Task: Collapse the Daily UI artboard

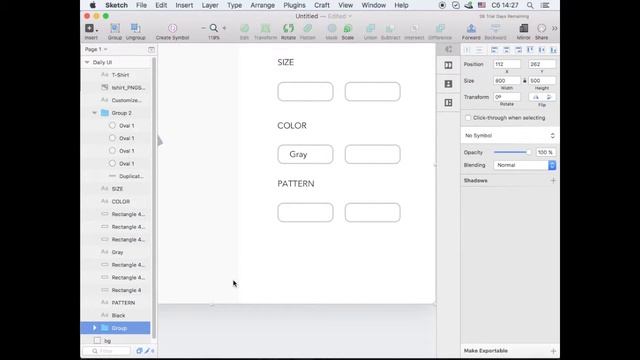Action: click(87, 62)
